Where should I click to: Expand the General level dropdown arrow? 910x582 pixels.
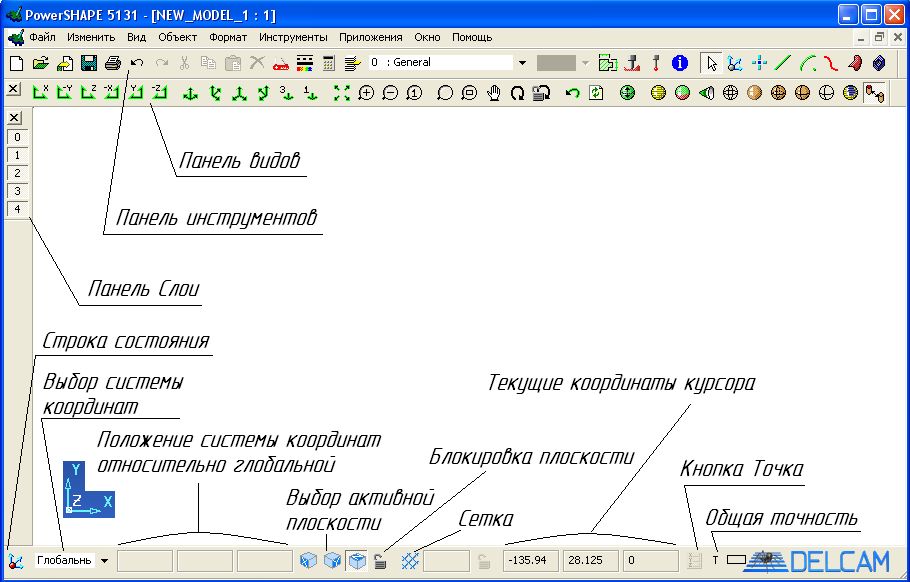click(x=522, y=63)
